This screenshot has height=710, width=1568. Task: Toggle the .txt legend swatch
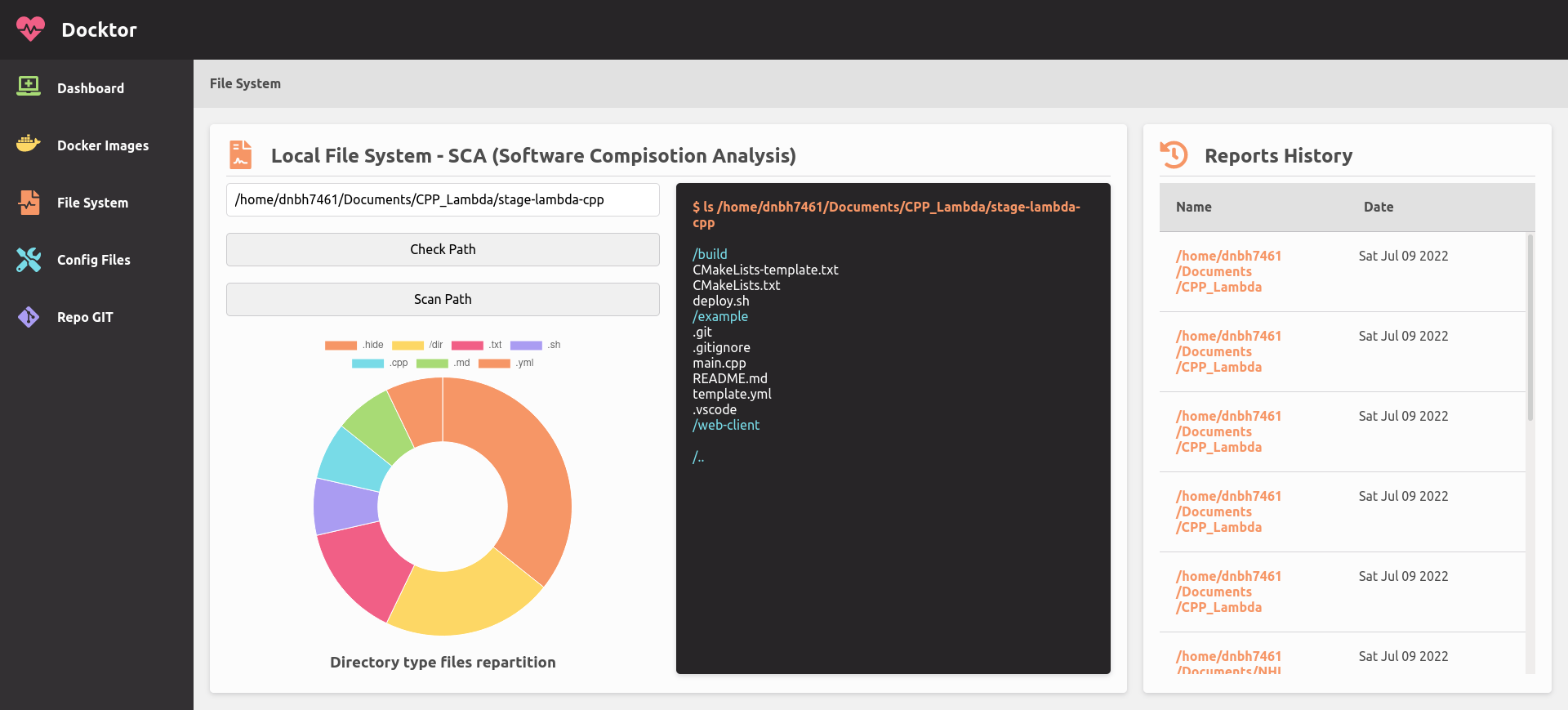click(x=467, y=345)
